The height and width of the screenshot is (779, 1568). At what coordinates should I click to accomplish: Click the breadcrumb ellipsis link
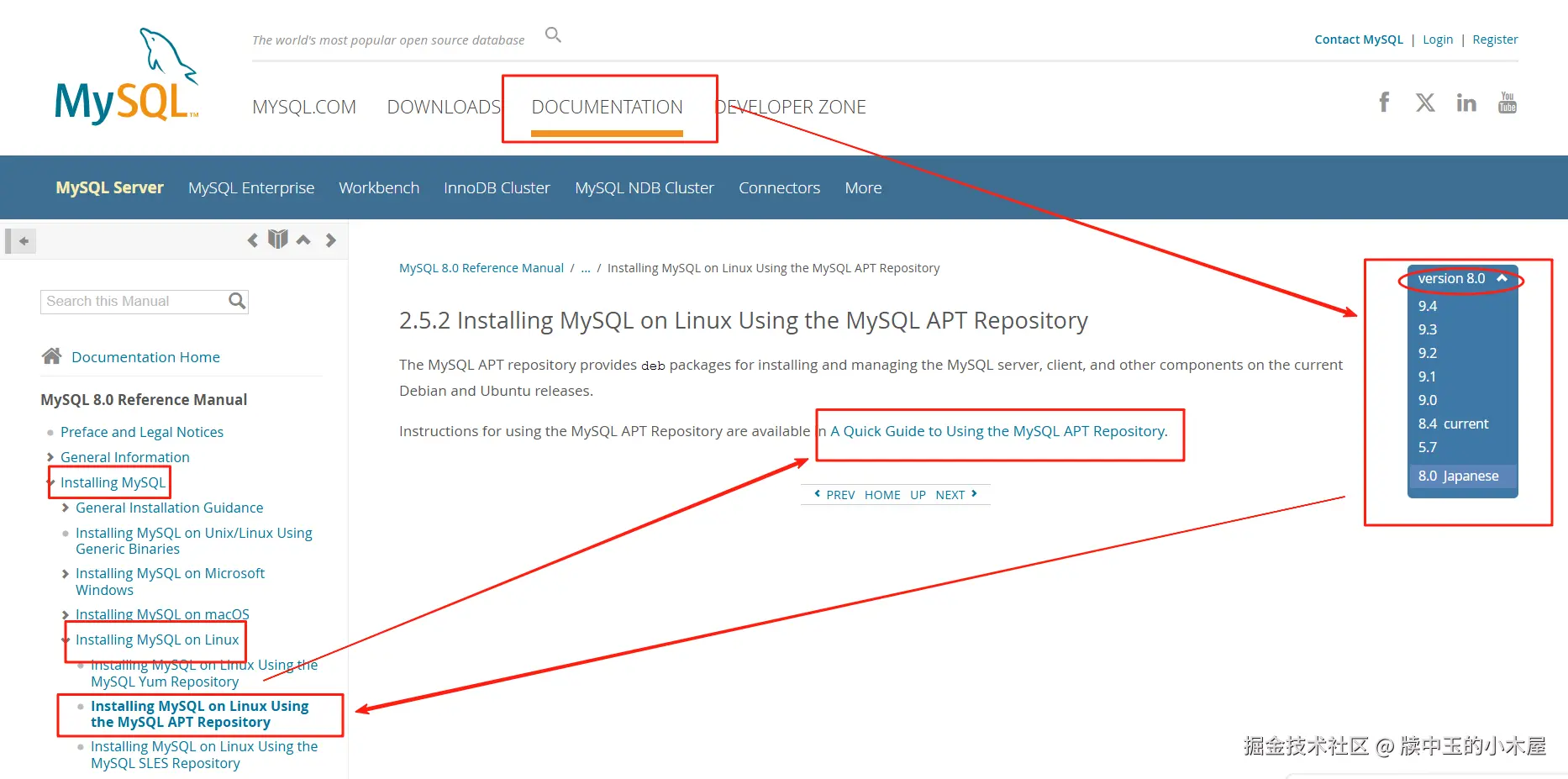(x=586, y=268)
